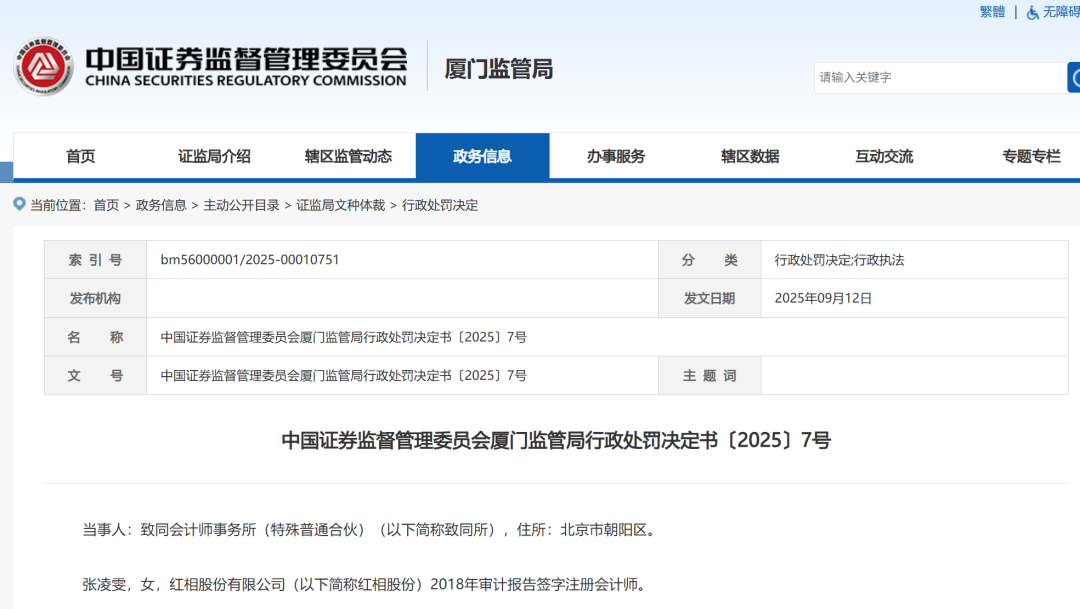Go to 行政处罚决定 in the breadcrumb

click(440, 205)
